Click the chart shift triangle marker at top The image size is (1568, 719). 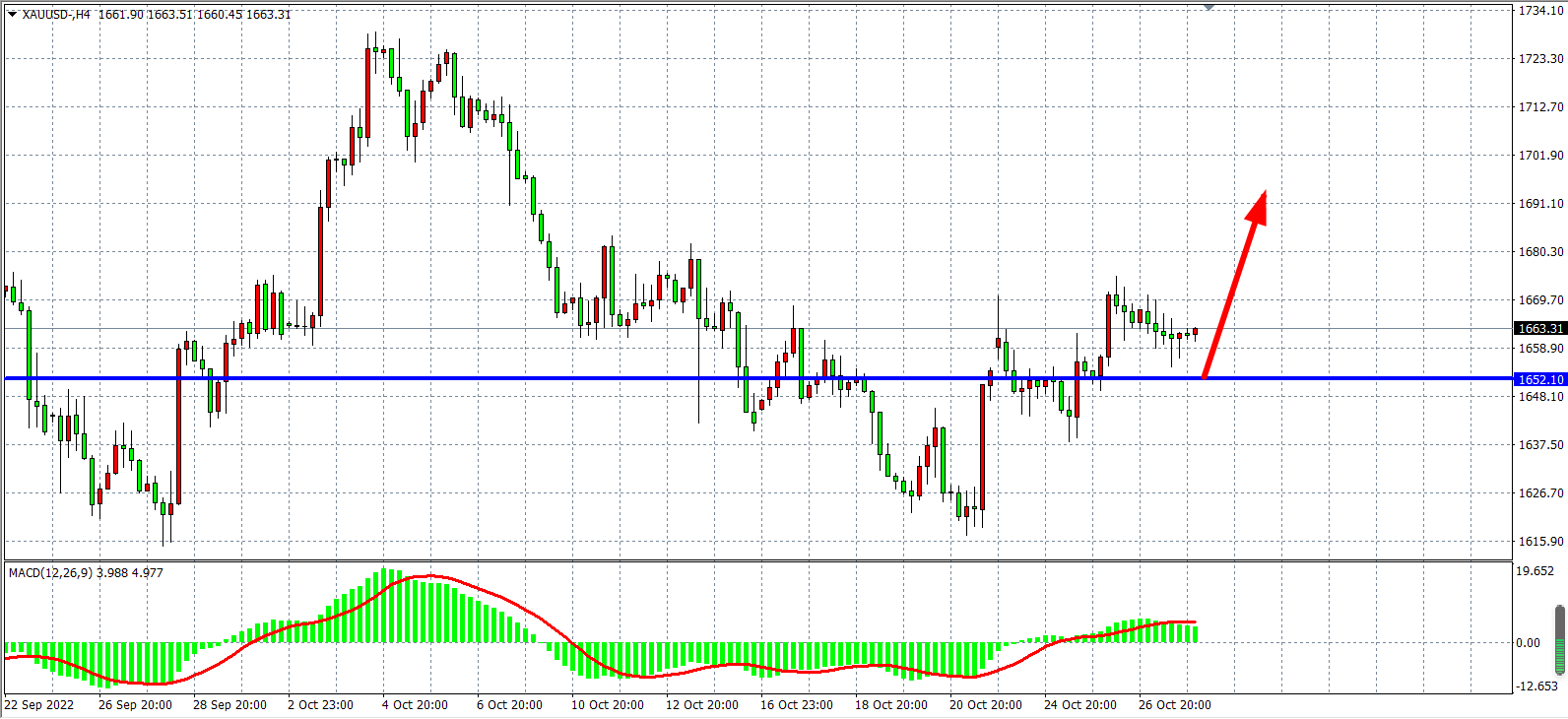(x=1209, y=8)
